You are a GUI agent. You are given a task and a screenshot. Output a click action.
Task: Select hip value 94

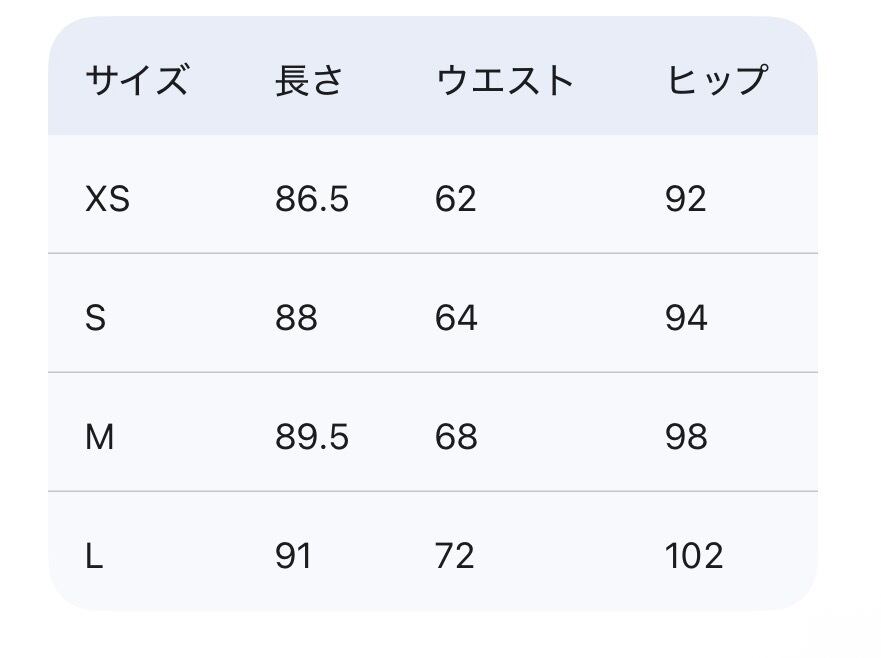(x=686, y=319)
